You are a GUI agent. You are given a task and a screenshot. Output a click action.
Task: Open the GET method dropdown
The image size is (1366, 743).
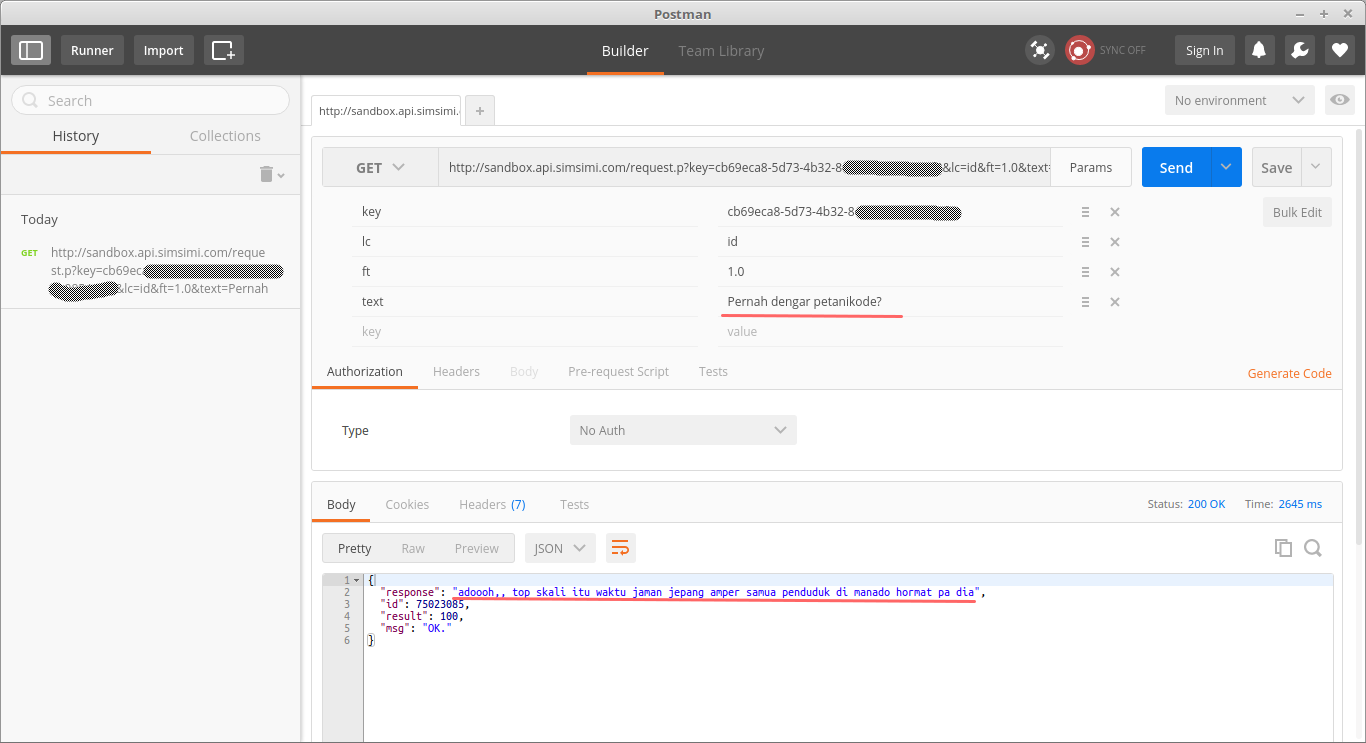coord(380,168)
